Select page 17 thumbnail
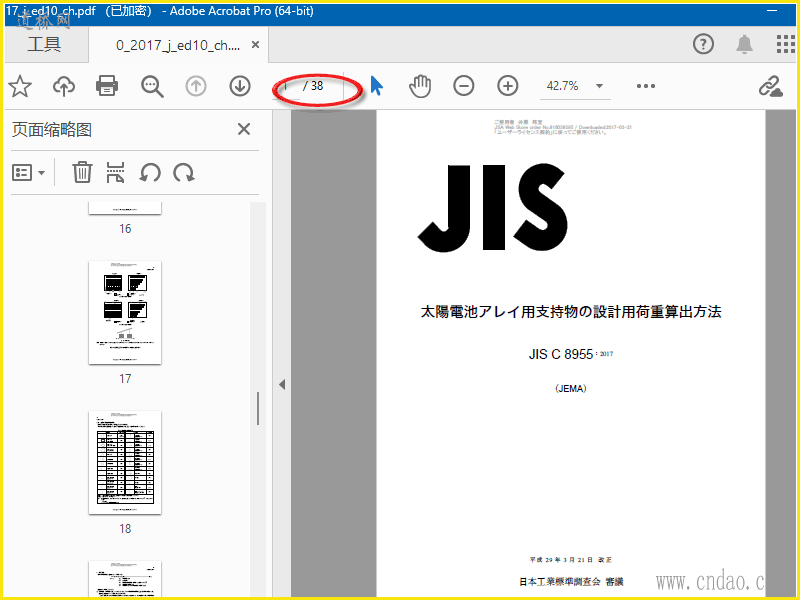The height and width of the screenshot is (600, 800). tap(125, 312)
